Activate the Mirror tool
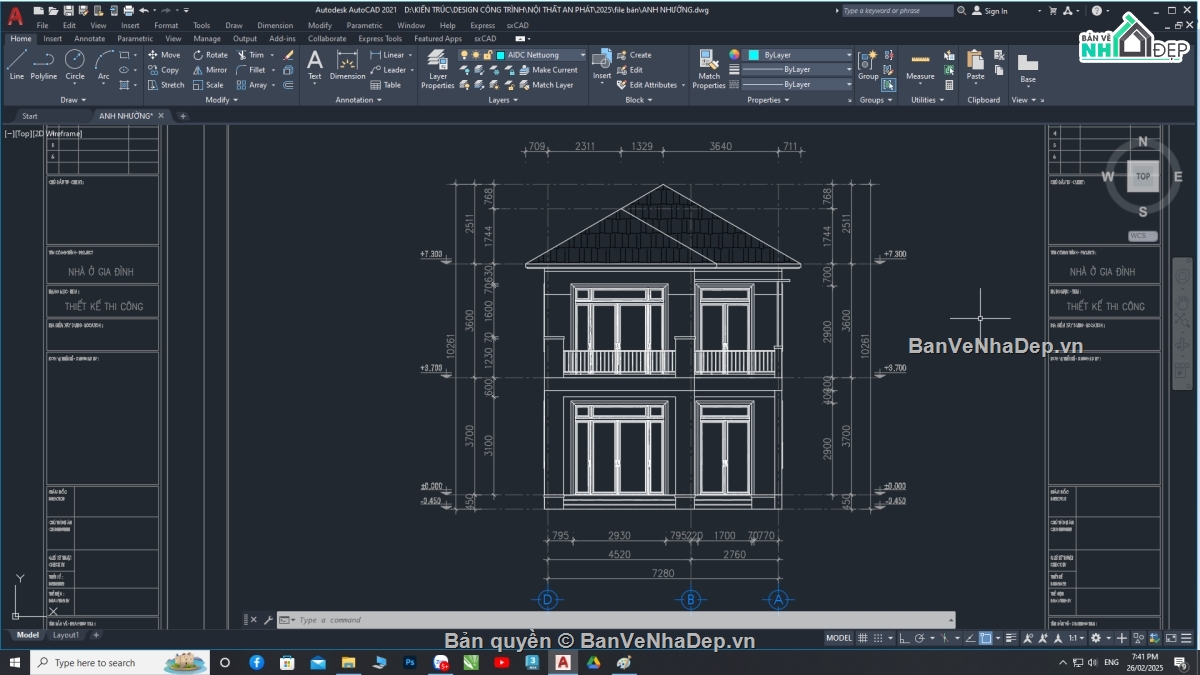The height and width of the screenshot is (675, 1200). pos(217,70)
